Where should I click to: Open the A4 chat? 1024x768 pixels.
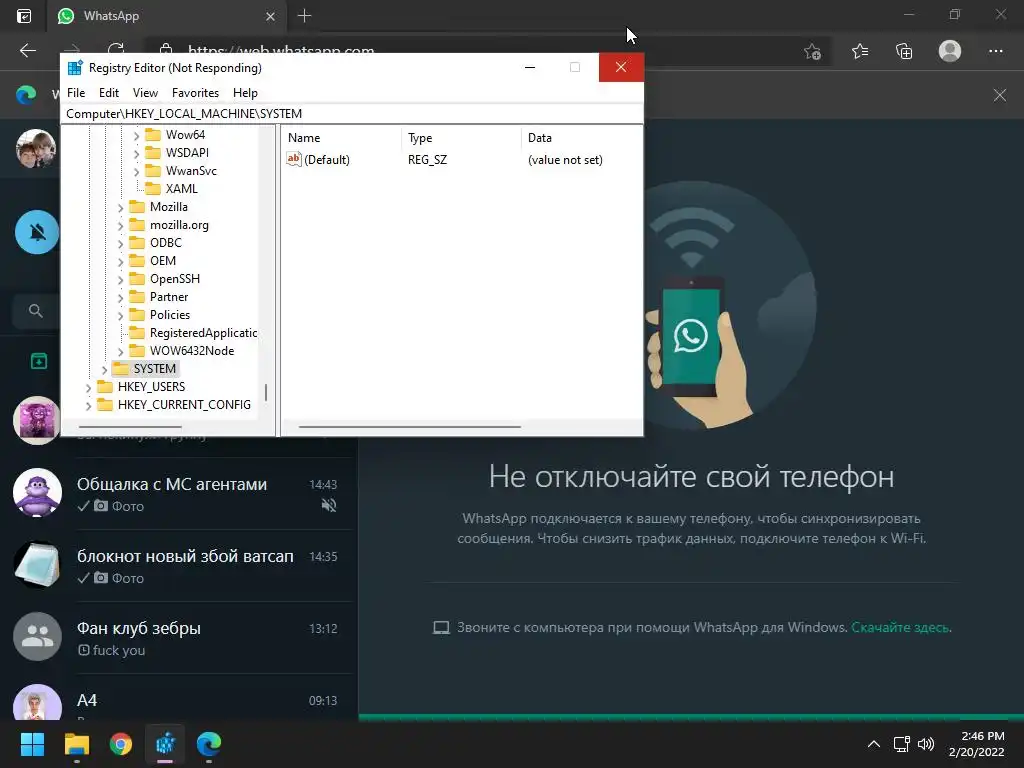tap(179, 697)
